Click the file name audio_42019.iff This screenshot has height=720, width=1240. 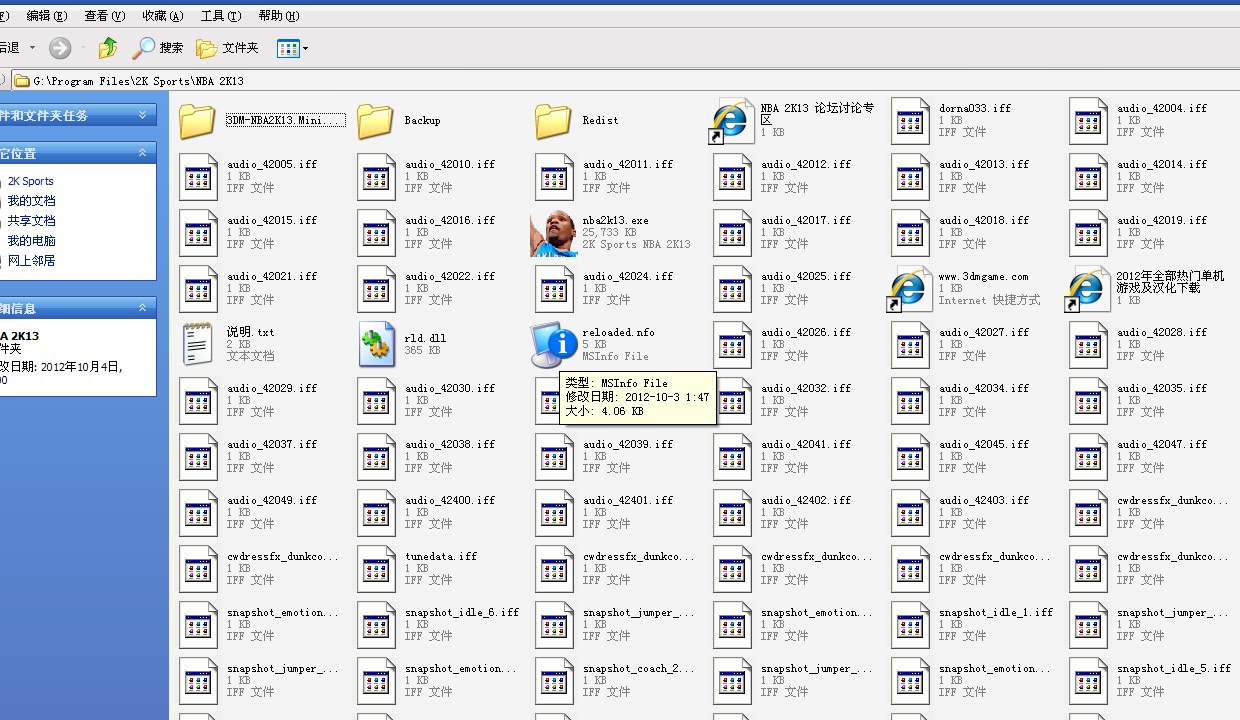click(x=1162, y=220)
